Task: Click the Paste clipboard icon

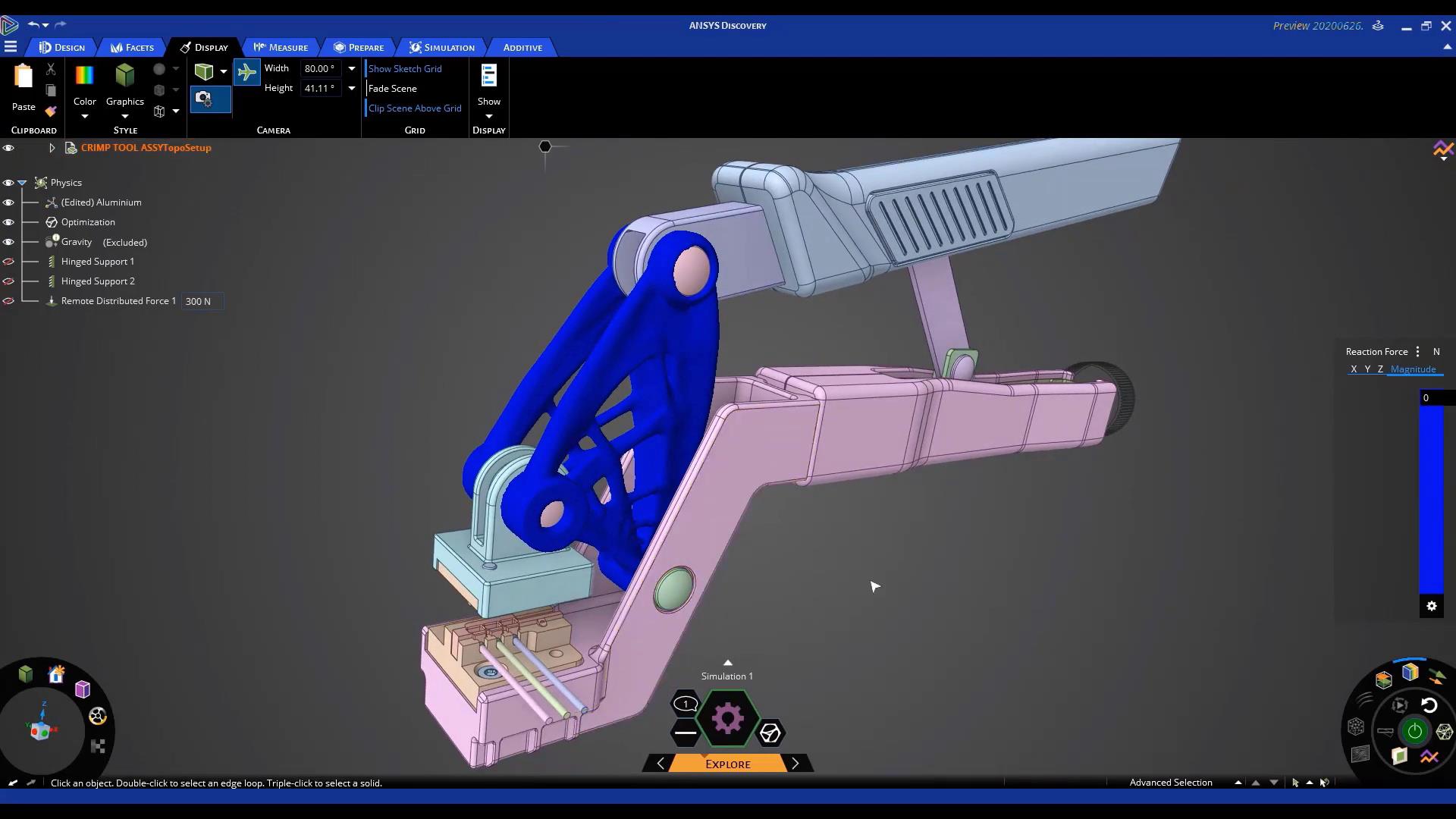Action: pos(24,77)
